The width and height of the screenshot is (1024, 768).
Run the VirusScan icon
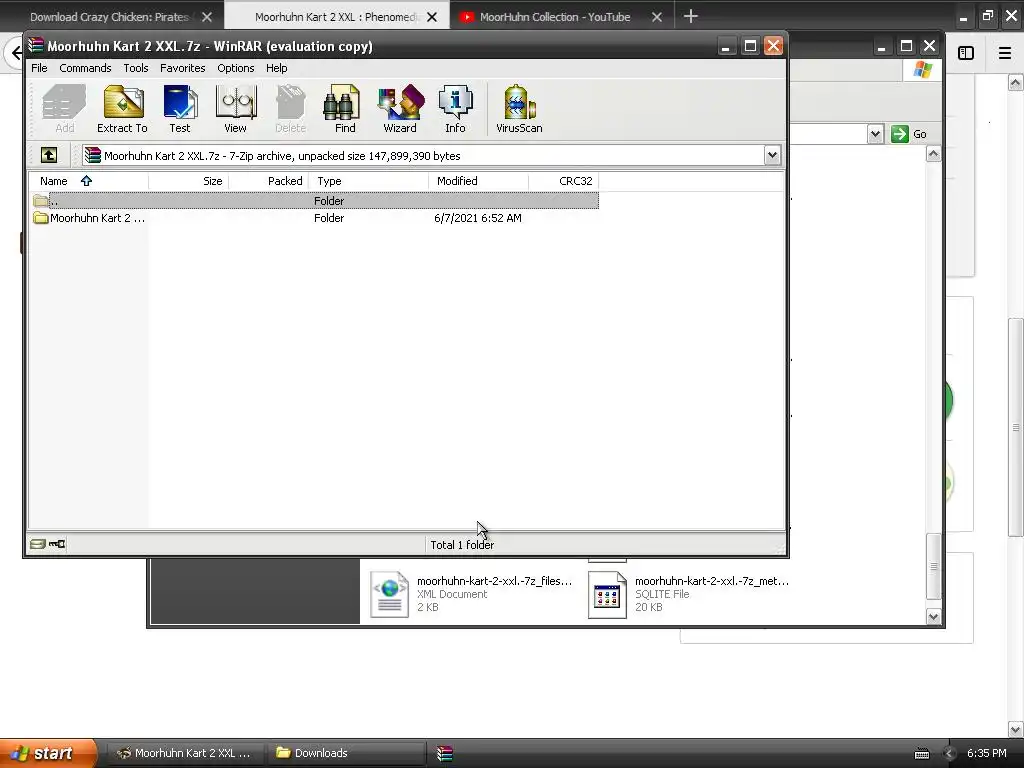(519, 109)
